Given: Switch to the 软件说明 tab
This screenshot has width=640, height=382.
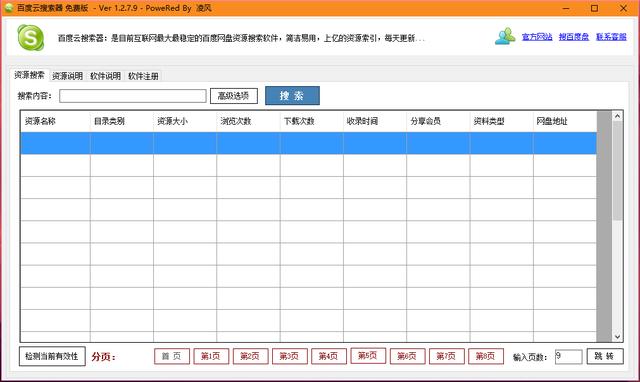Looking at the screenshot, I should point(105,76).
